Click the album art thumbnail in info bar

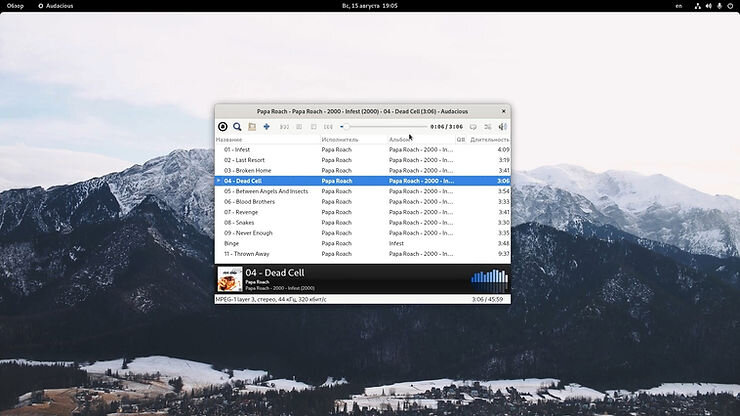coord(230,279)
